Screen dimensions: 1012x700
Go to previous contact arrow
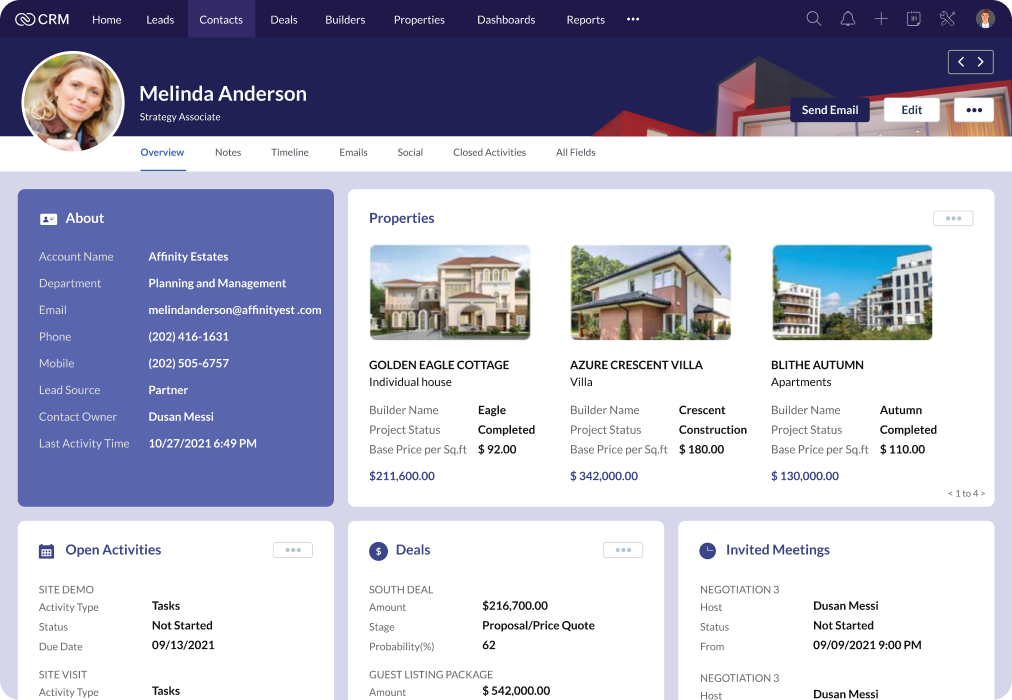point(961,62)
